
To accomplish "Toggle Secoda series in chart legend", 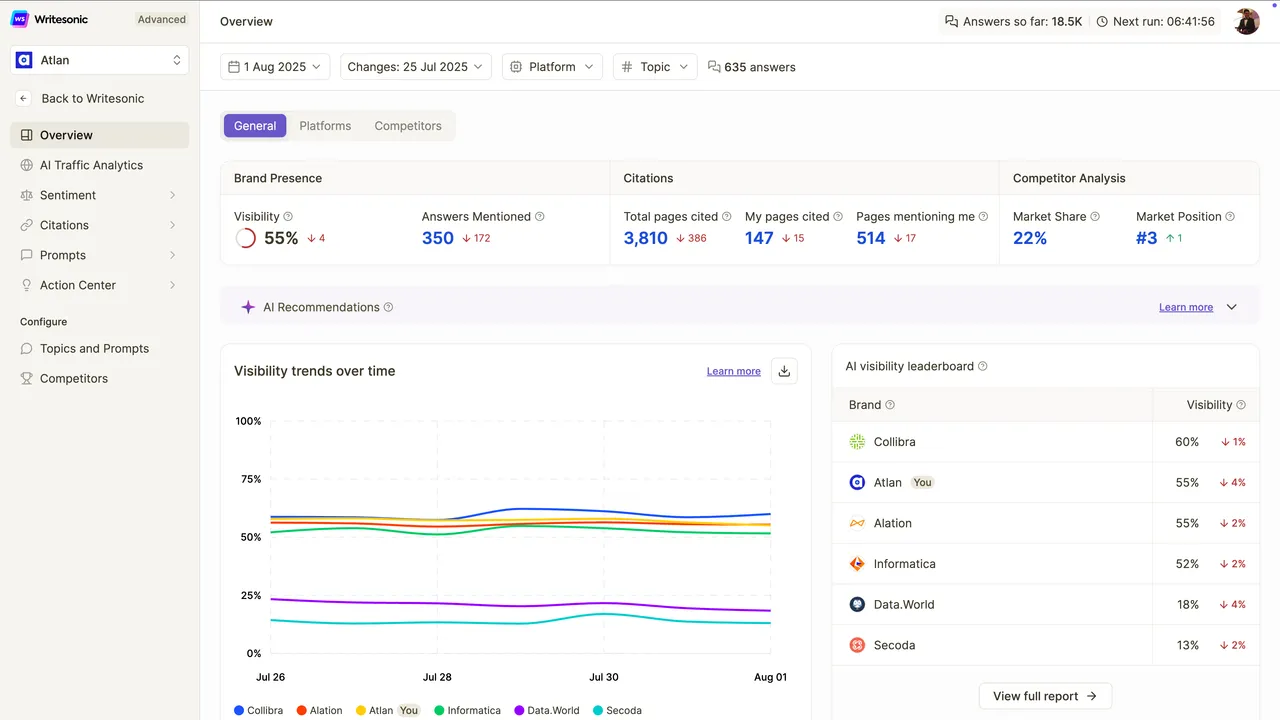I will pos(617,710).
